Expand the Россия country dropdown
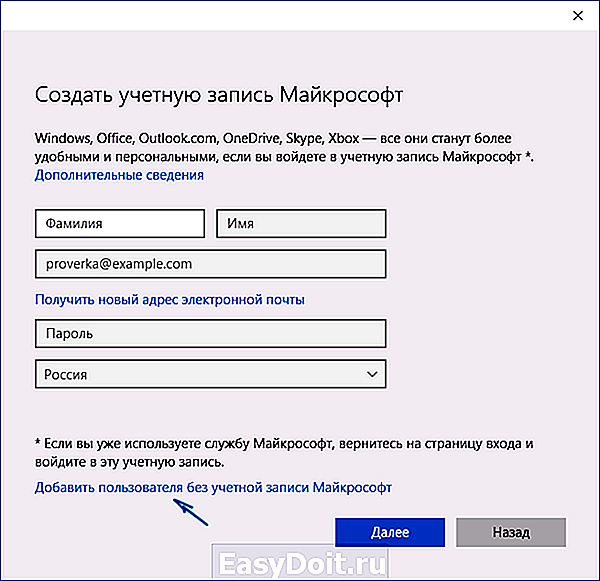The height and width of the screenshot is (581, 600). coord(210,374)
